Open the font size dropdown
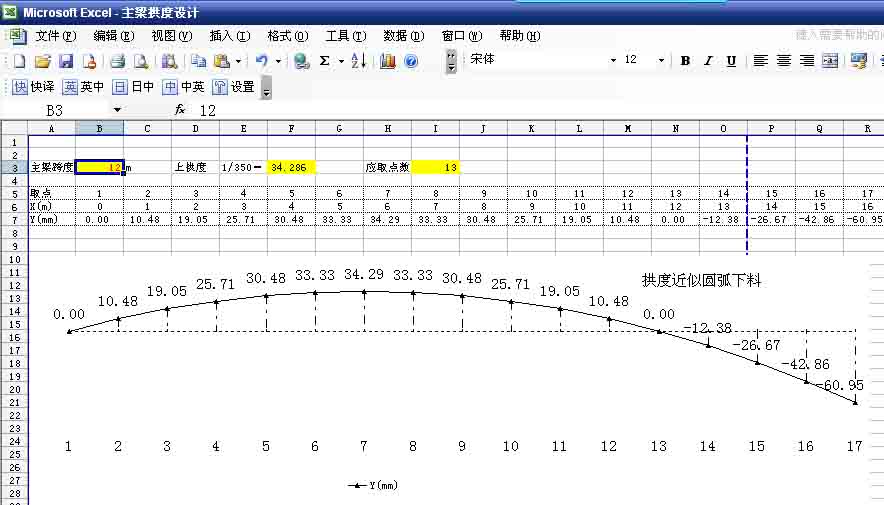 [661, 60]
